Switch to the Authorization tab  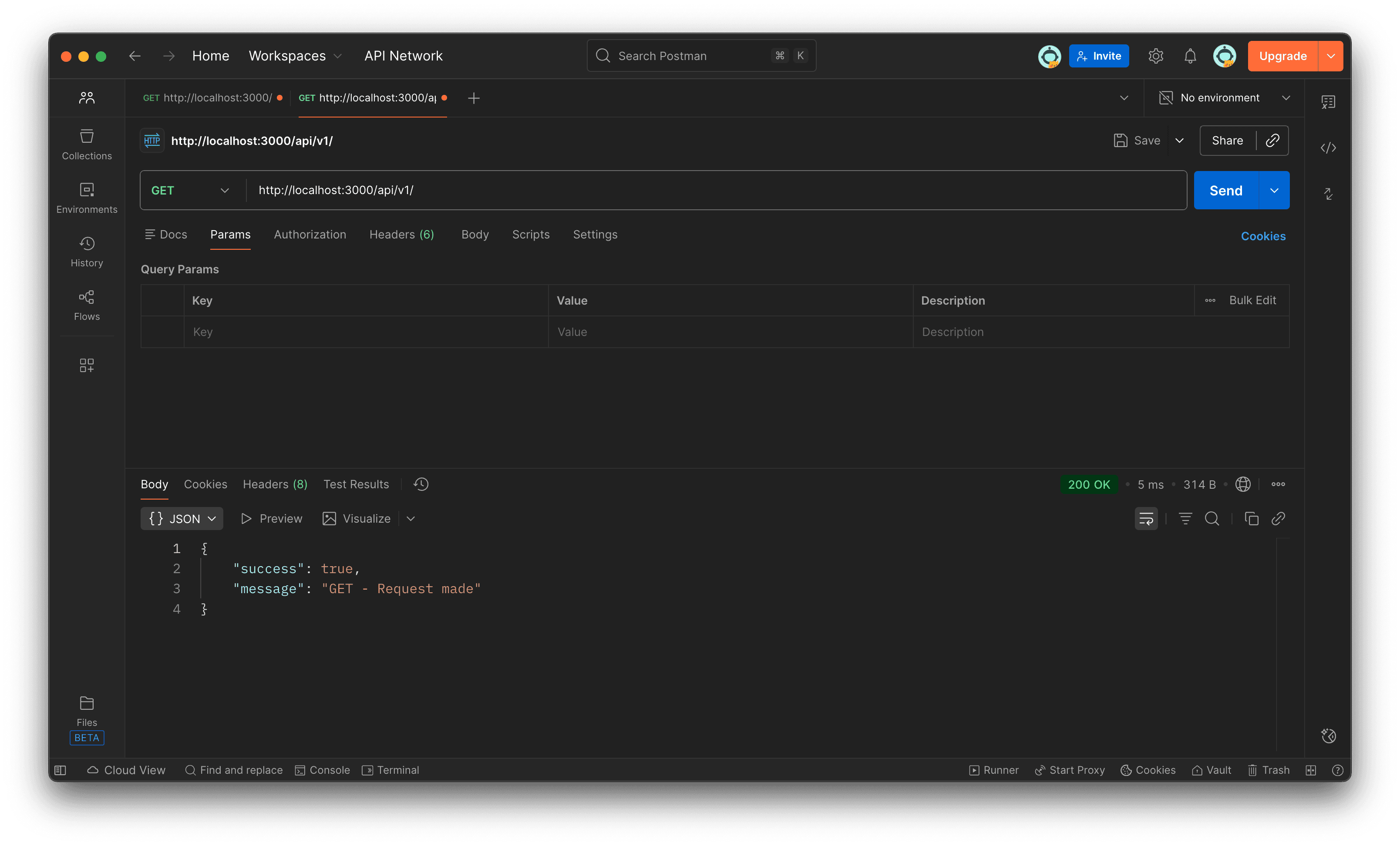point(310,234)
